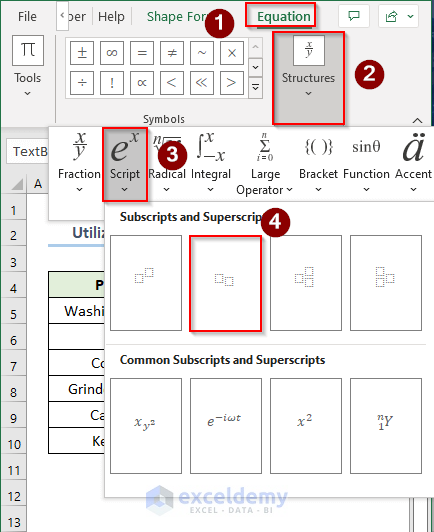Open the Comments pane button
This screenshot has height=532, width=434.
354,16
